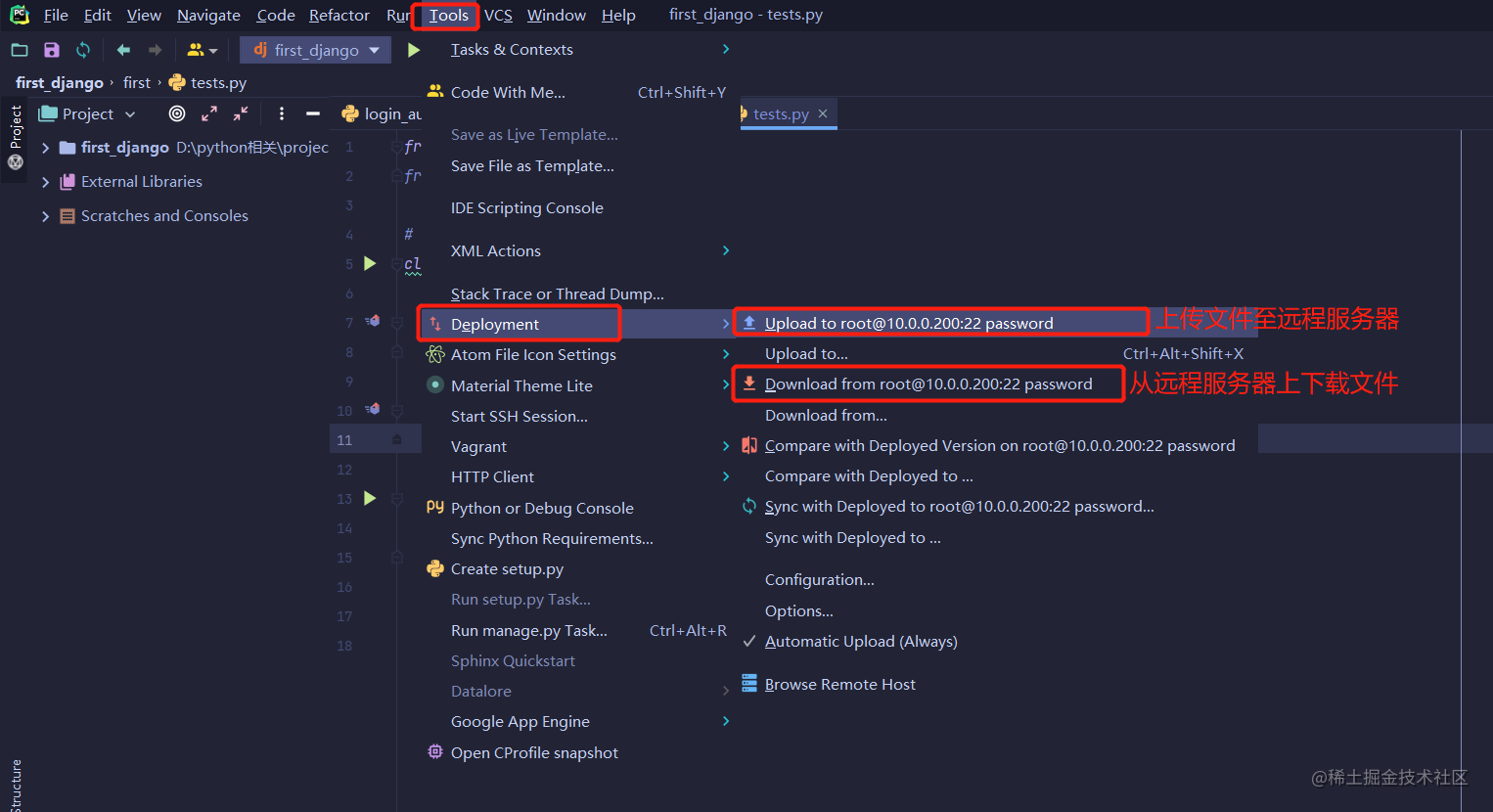The width and height of the screenshot is (1493, 812).
Task: Switch to the tests.py editor tab
Action: [781, 114]
